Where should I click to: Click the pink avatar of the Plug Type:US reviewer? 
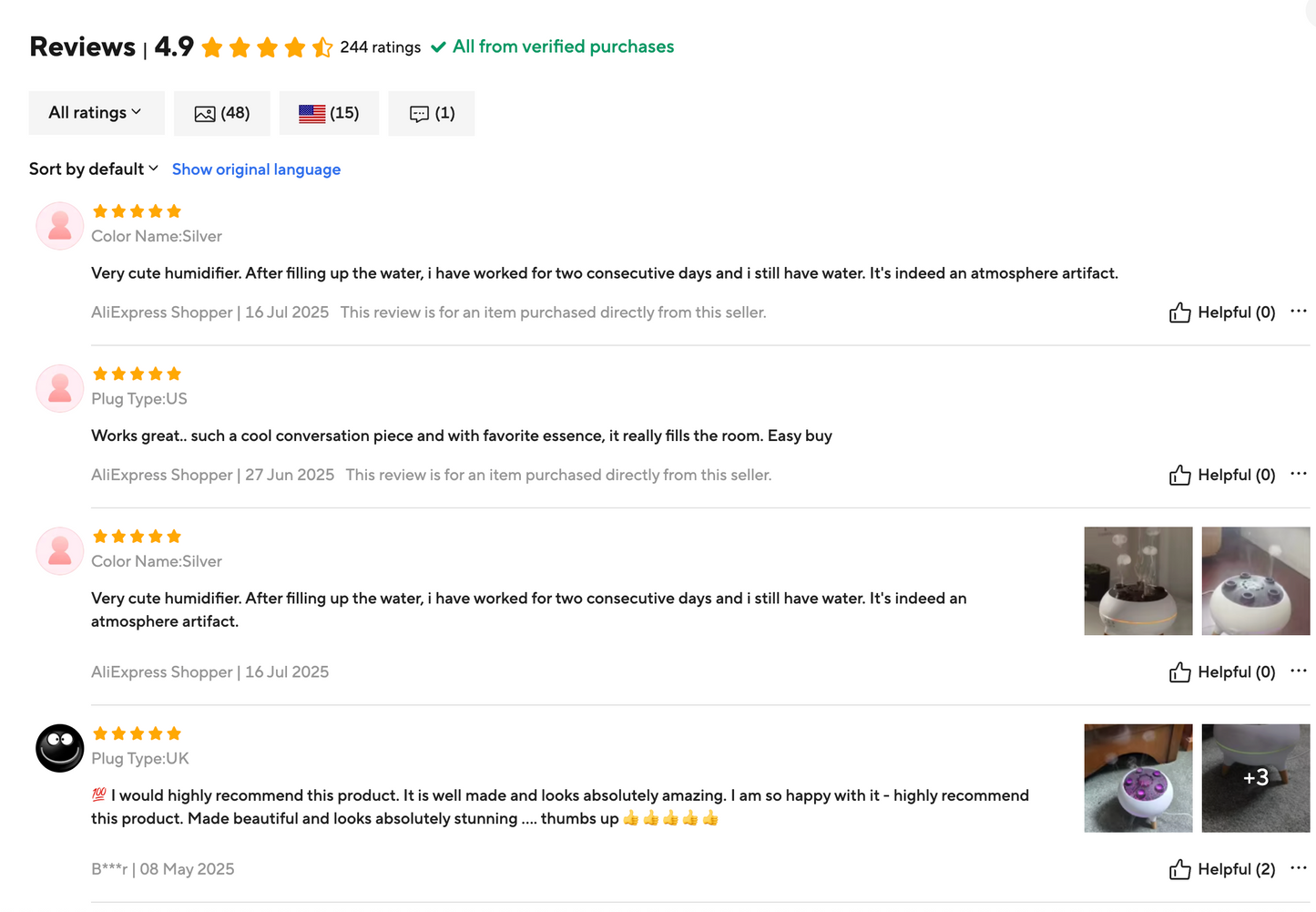(x=60, y=388)
